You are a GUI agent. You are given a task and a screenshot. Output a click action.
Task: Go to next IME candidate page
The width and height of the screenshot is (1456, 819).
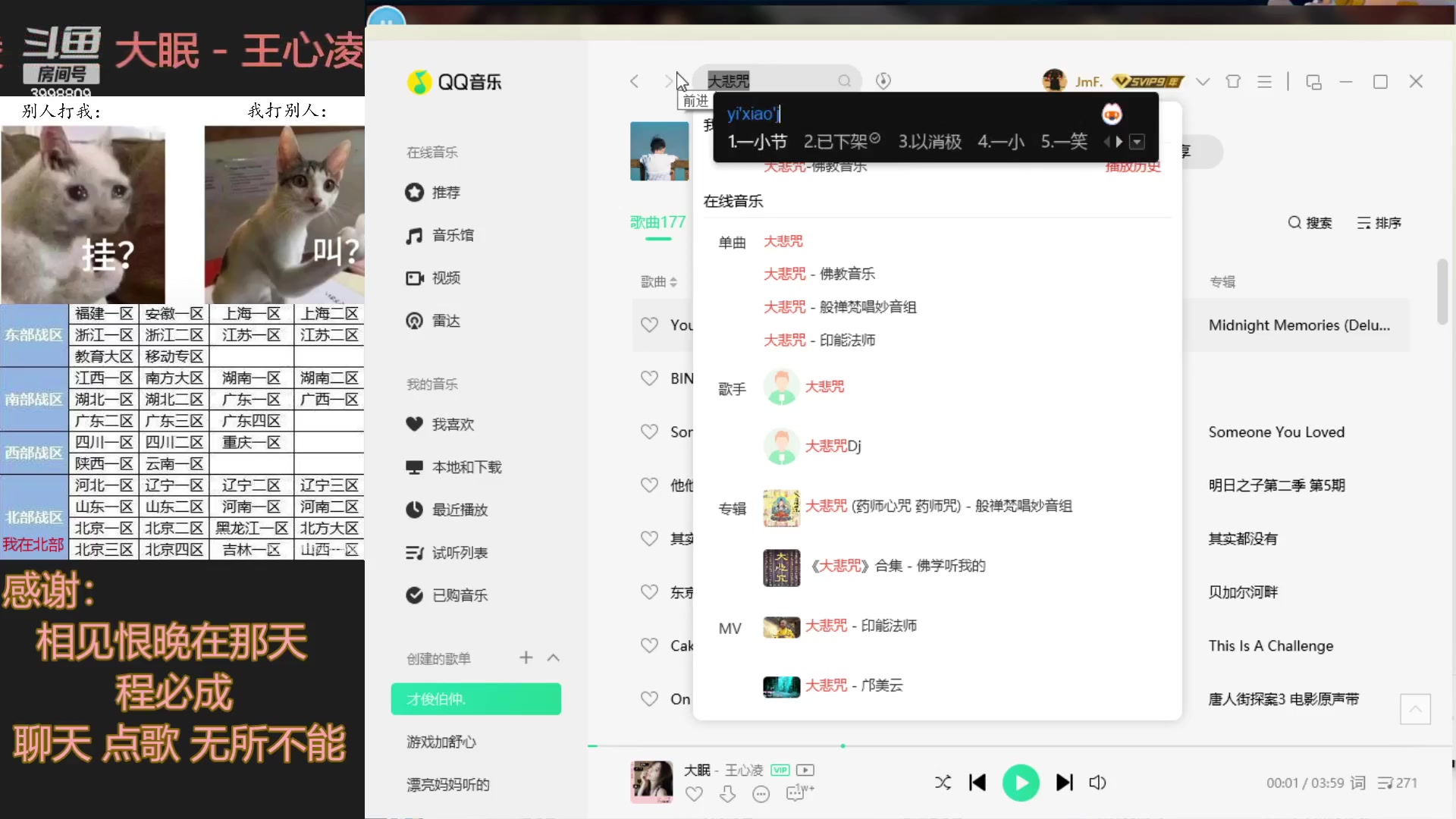[x=1119, y=142]
